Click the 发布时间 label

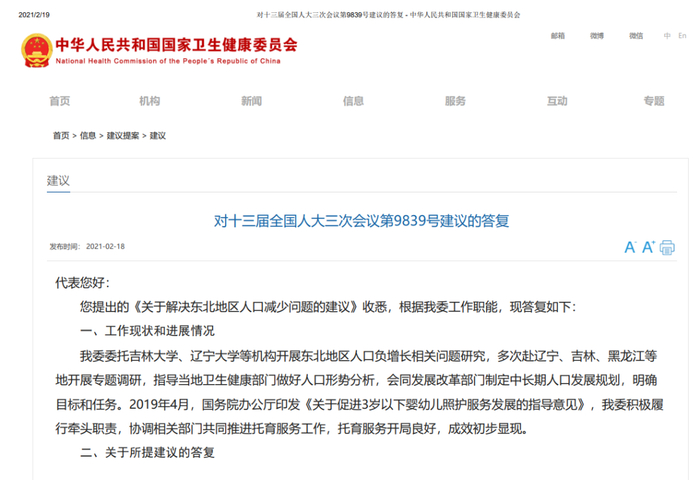pyautogui.click(x=65, y=246)
